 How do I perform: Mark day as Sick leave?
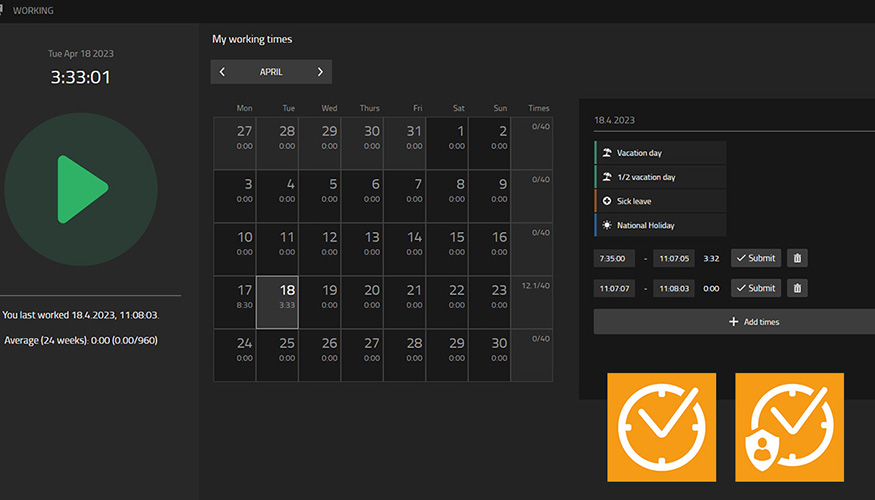pos(661,201)
